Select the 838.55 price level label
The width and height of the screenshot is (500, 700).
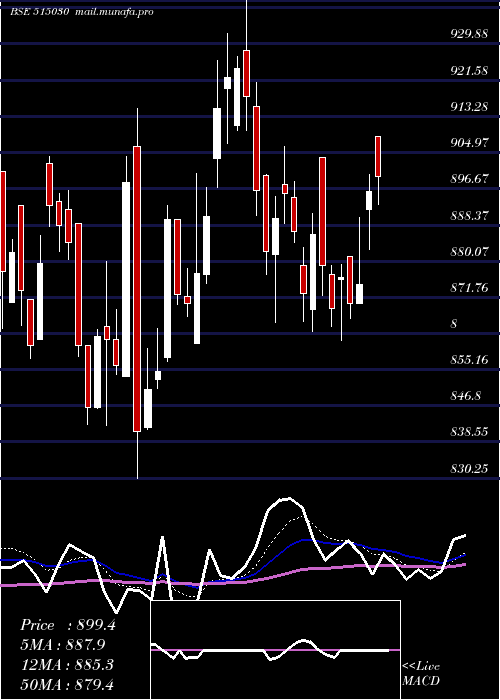(469, 432)
